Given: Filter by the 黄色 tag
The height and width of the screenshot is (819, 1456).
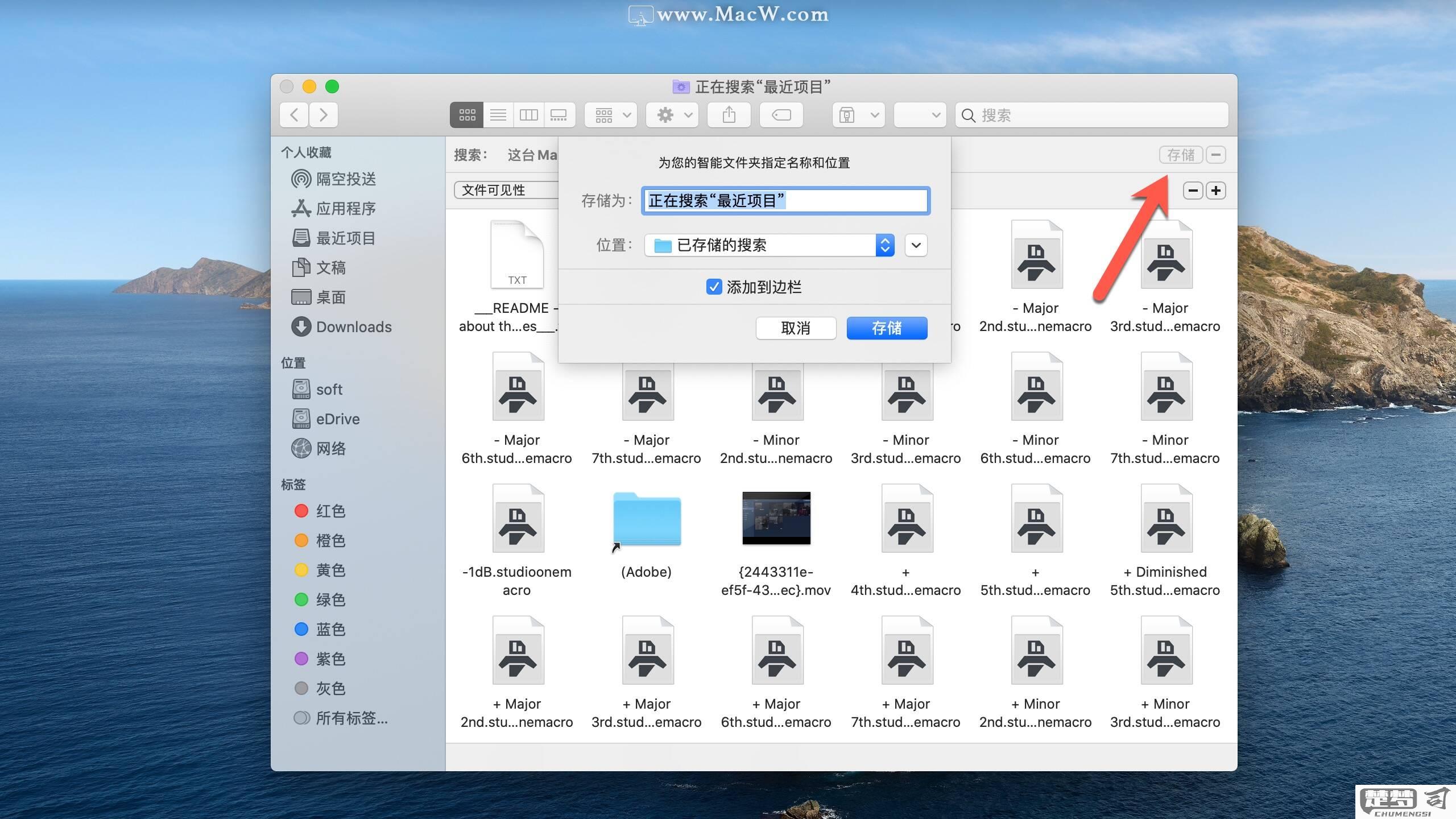Looking at the screenshot, I should point(320,570).
